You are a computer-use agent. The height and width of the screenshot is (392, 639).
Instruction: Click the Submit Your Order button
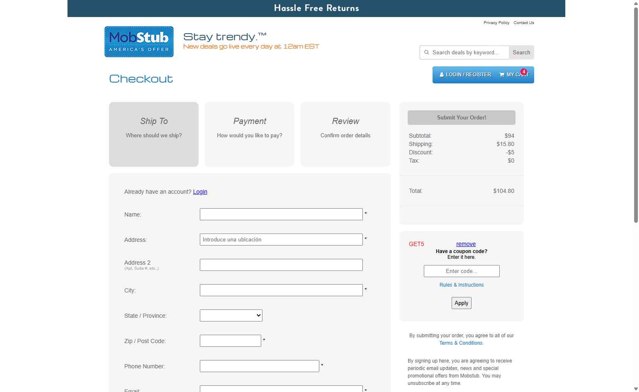[x=461, y=117]
